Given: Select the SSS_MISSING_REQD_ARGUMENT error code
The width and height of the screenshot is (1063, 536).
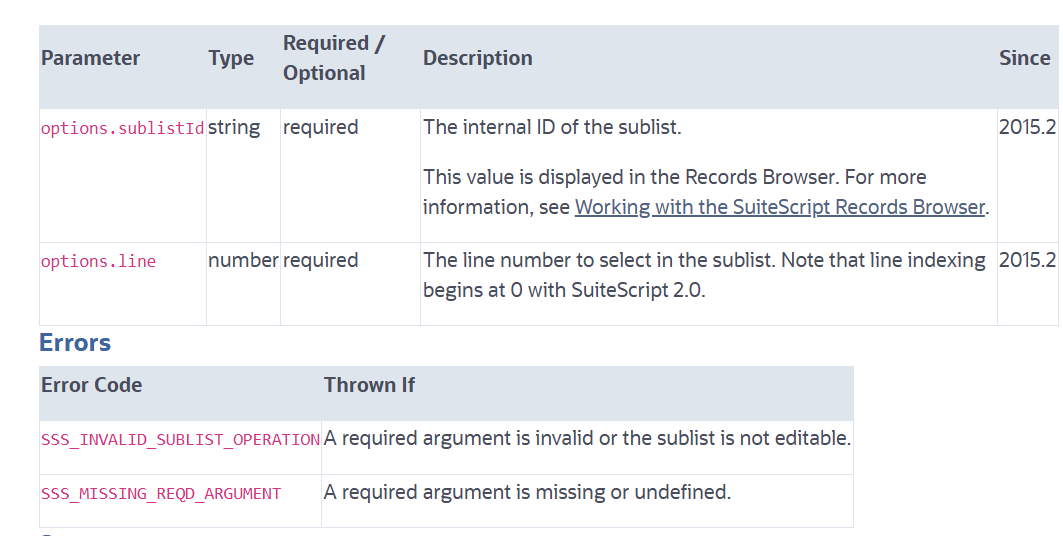Looking at the screenshot, I should [x=160, y=493].
